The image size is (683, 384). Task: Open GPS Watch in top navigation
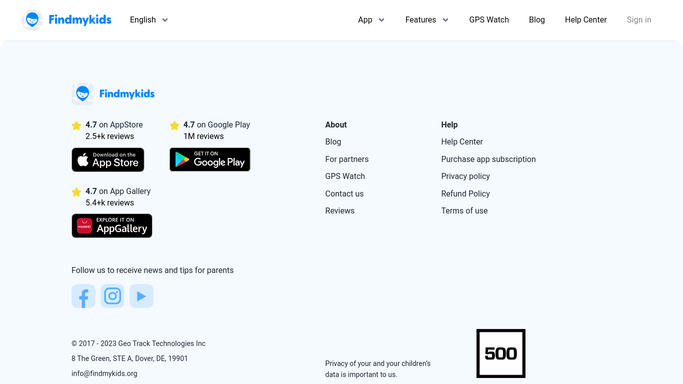[x=489, y=20]
